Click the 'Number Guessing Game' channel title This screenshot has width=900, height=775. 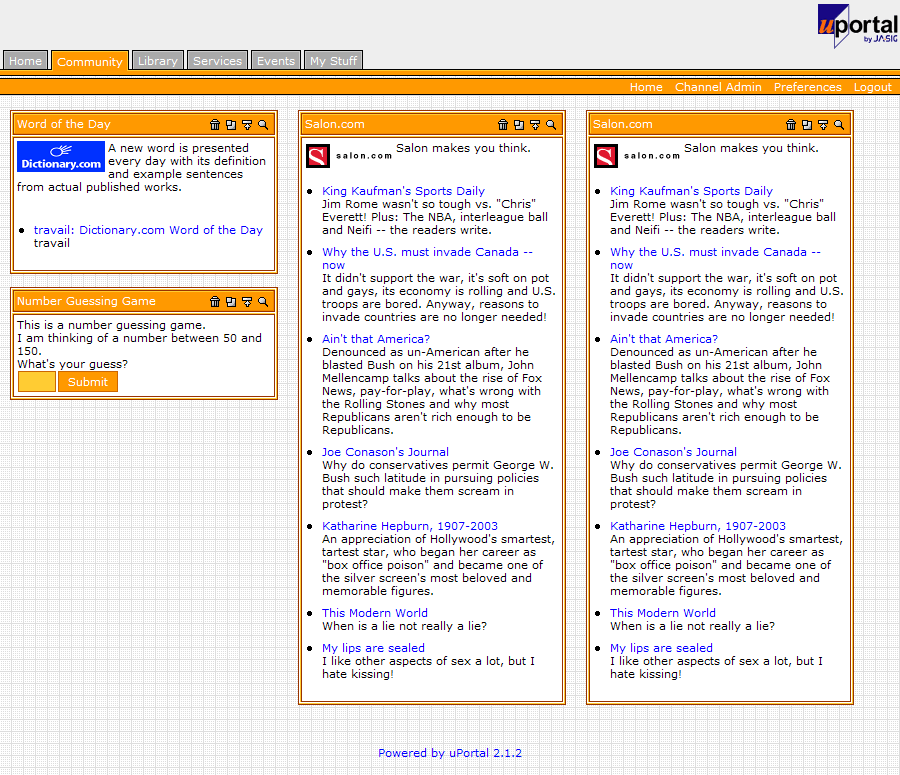click(x=86, y=301)
